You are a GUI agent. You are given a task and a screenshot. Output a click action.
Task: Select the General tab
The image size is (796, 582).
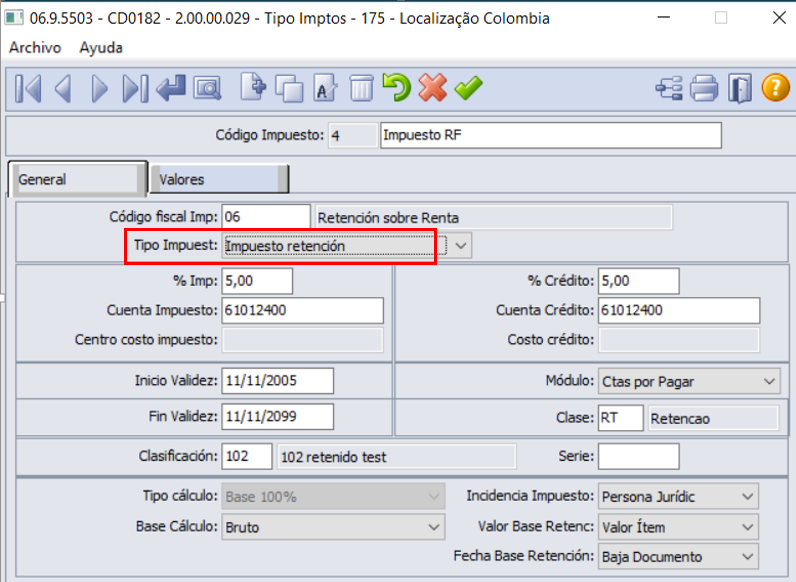[77, 179]
